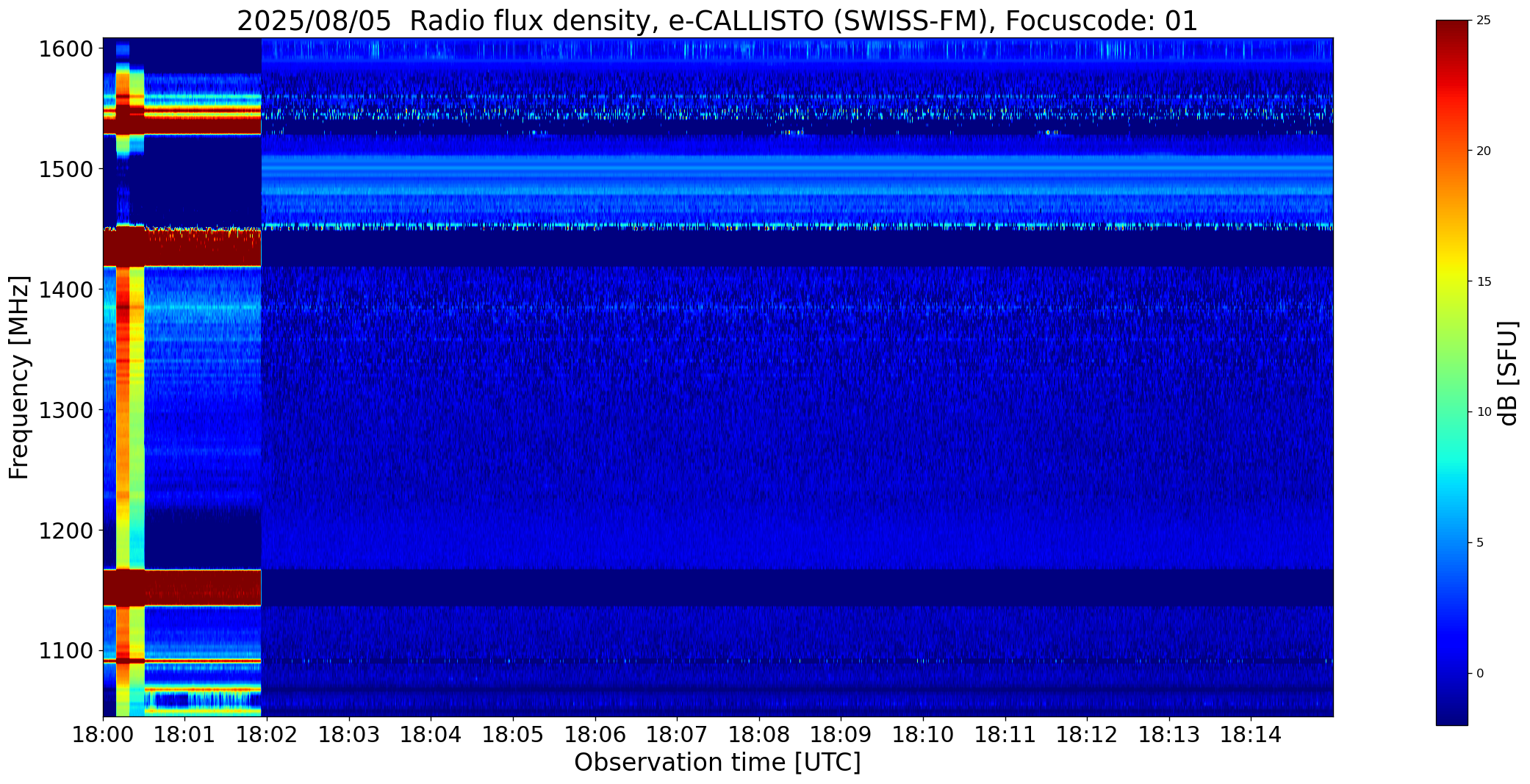Click the 18:05 time tick label
This screenshot has width=1530, height=784.
pos(513,735)
